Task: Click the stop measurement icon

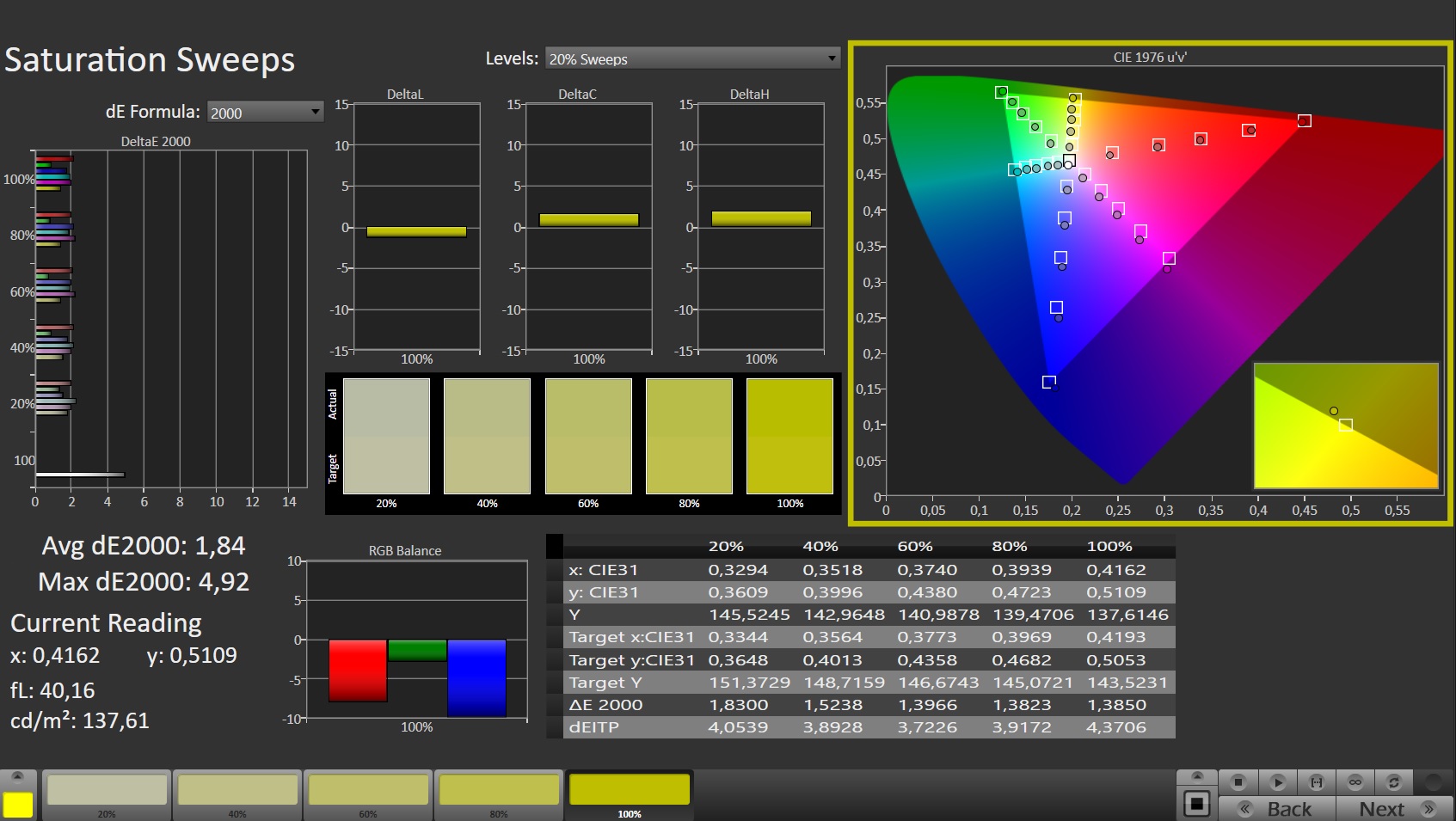Action: [x=1238, y=781]
